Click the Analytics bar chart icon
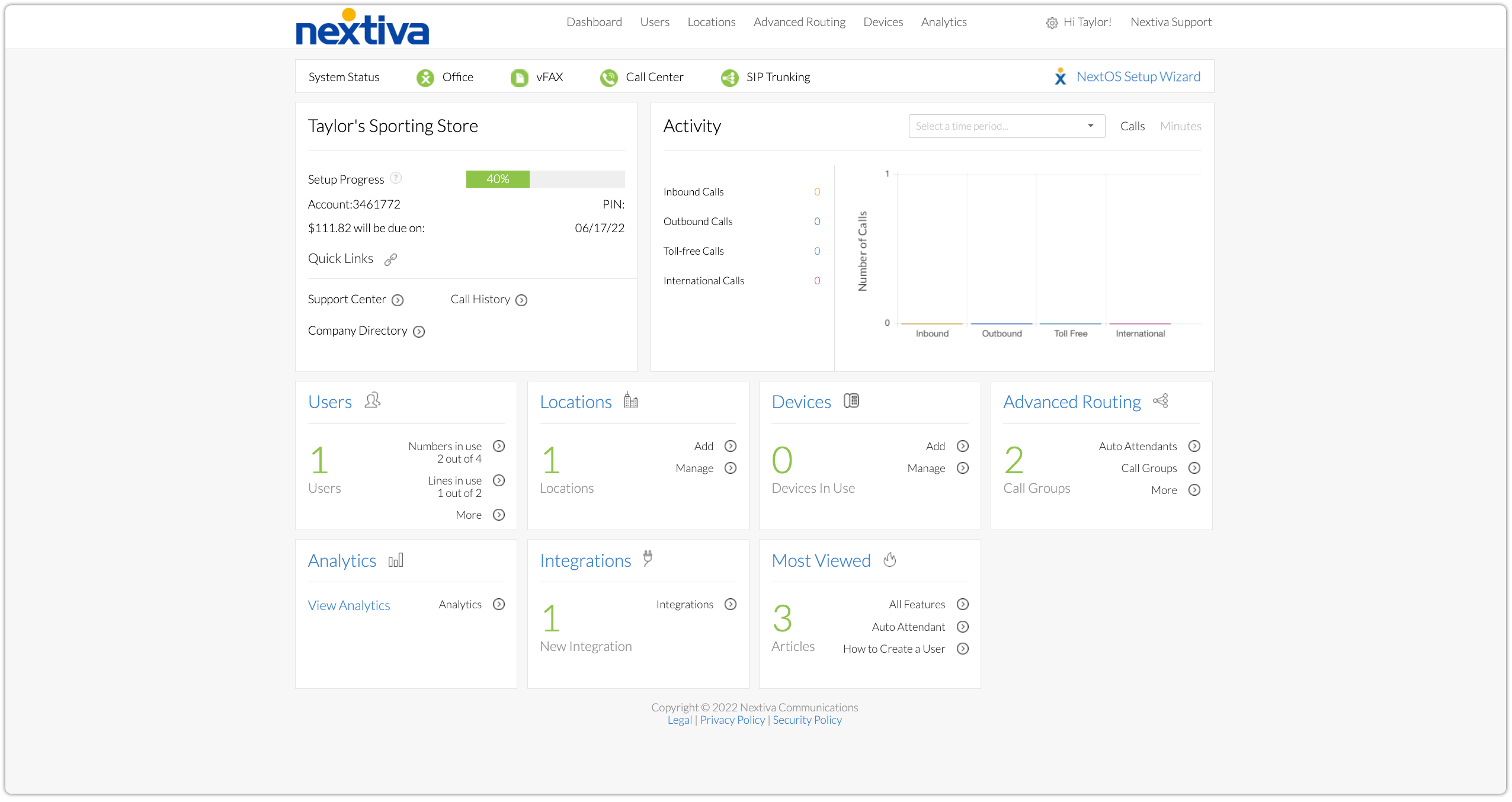Viewport: 1512px width, 802px height. click(396, 560)
